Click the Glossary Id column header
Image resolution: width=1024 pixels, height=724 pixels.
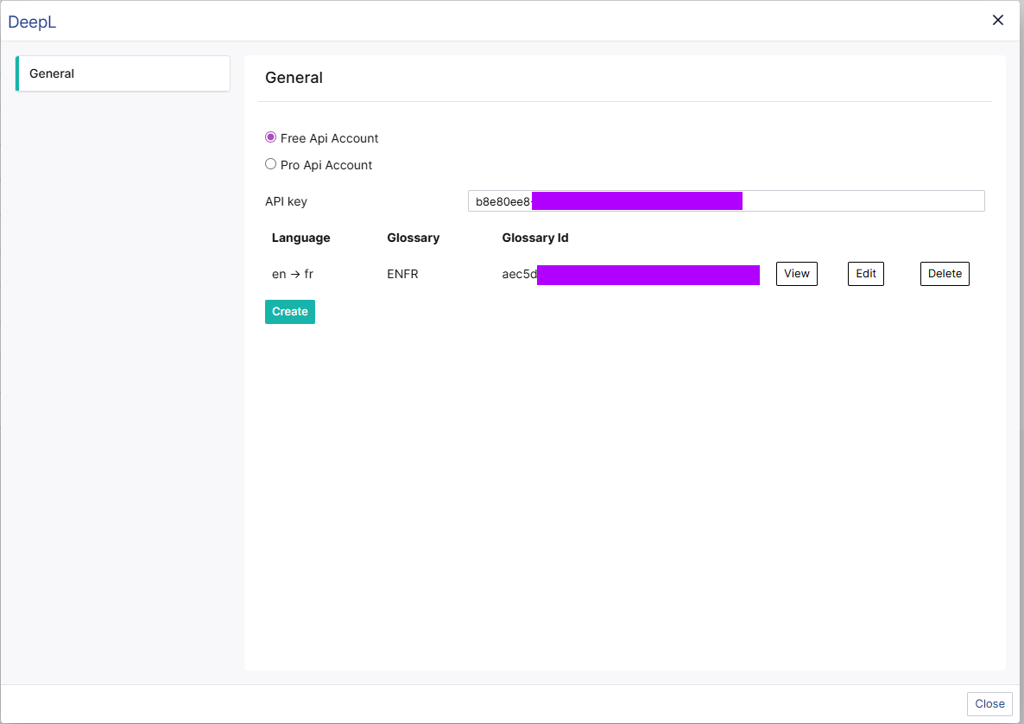point(535,238)
